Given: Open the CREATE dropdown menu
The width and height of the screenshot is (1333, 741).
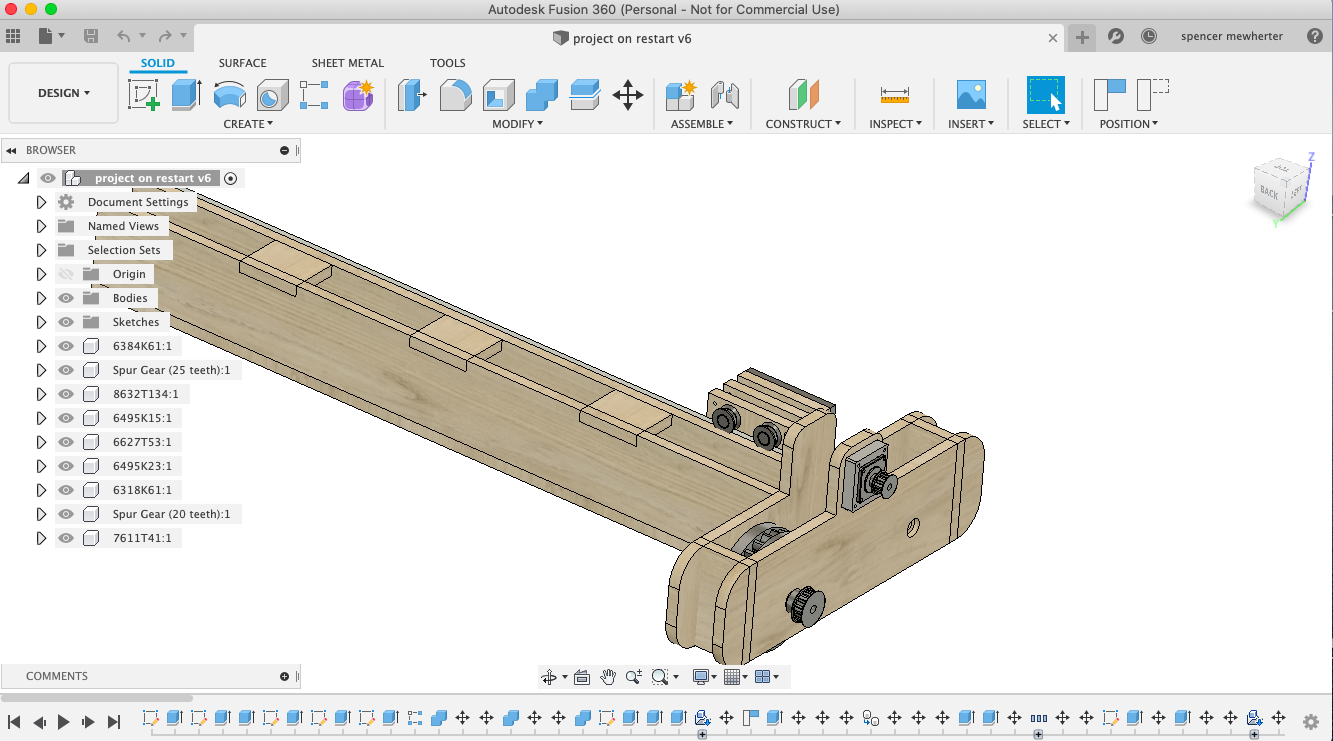Looking at the screenshot, I should pos(248,124).
